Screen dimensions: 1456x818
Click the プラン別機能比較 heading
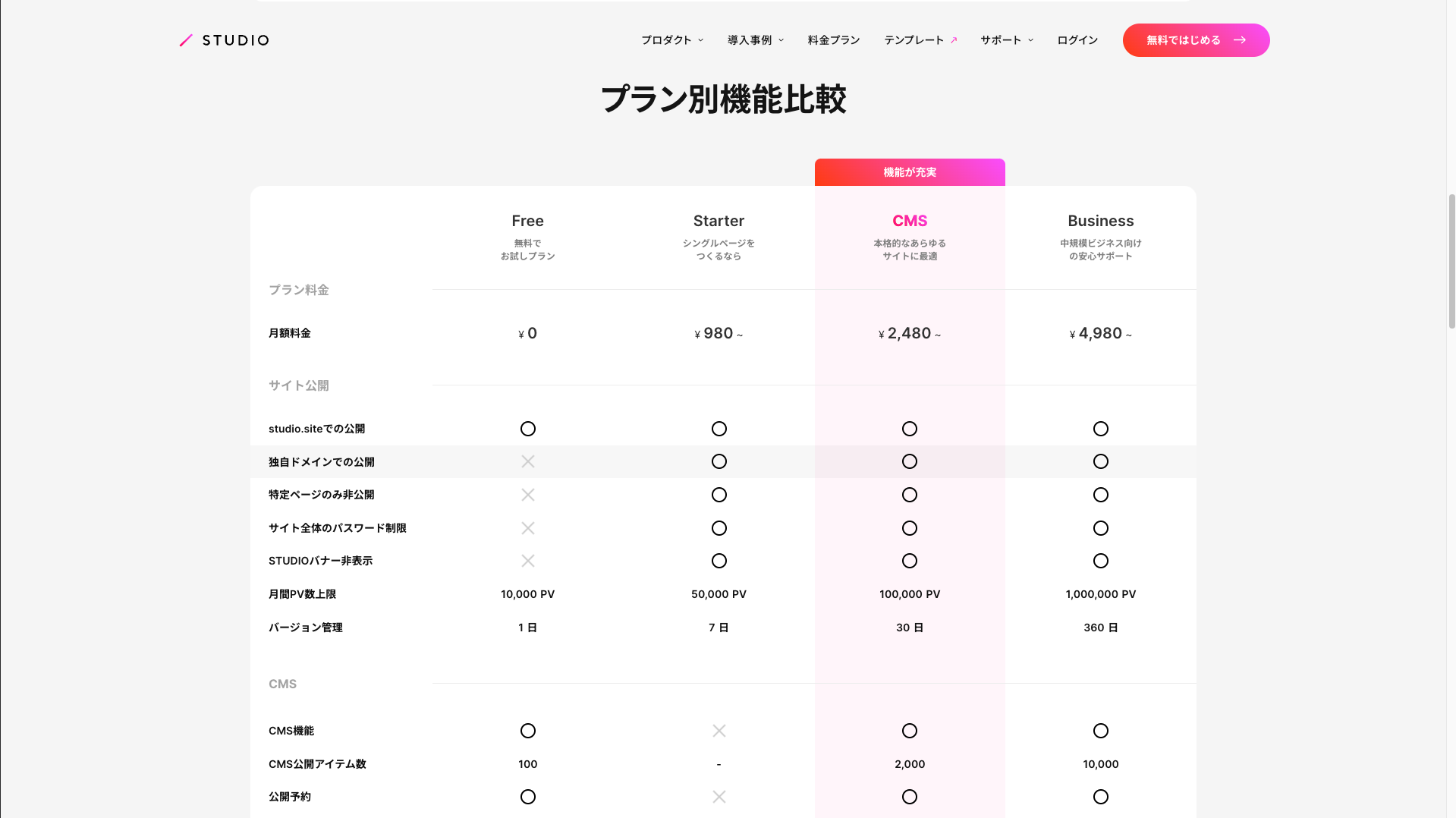(x=723, y=99)
